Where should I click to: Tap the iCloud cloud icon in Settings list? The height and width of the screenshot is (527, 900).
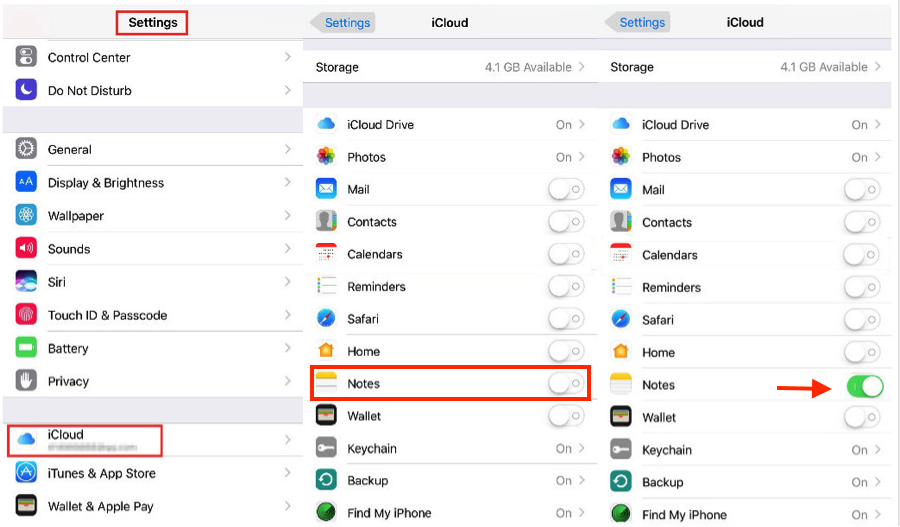pyautogui.click(x=26, y=440)
